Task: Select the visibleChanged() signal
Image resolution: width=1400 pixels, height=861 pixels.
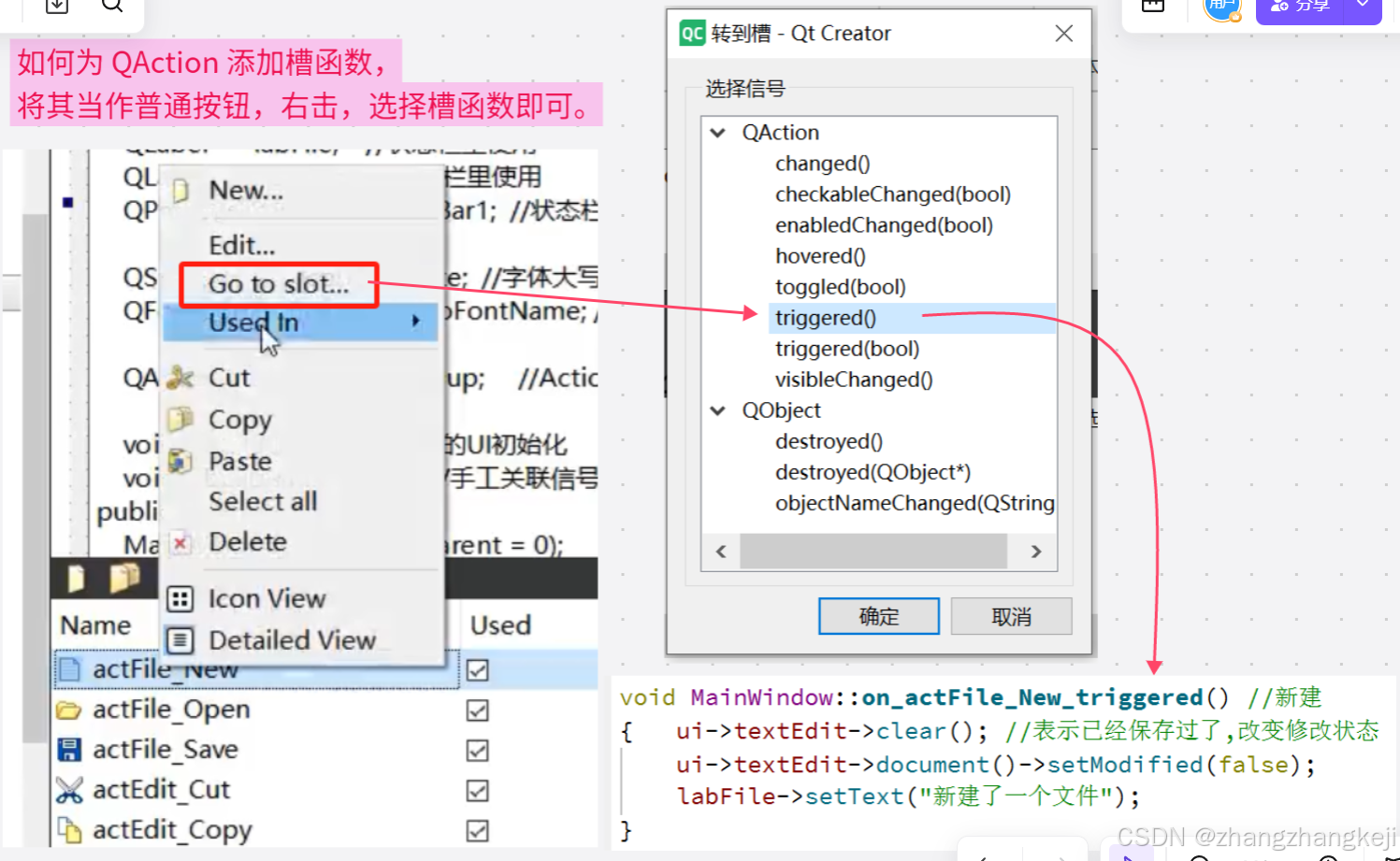Action: (x=854, y=380)
